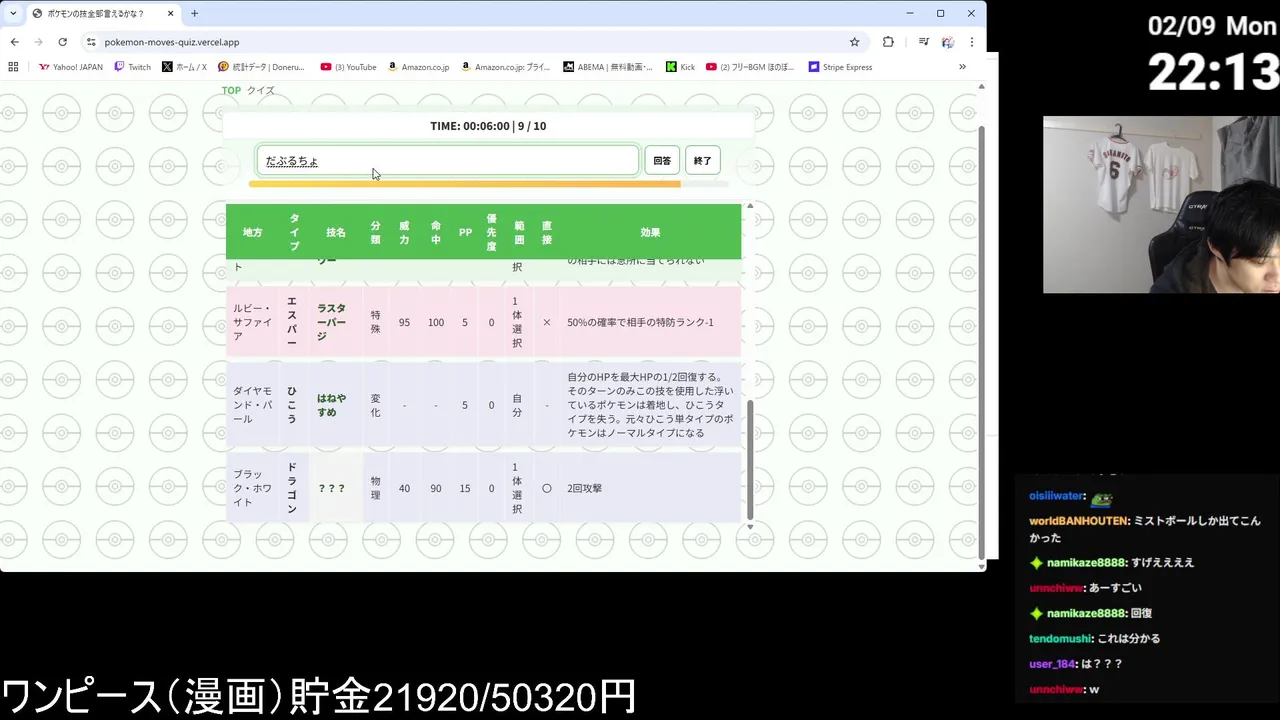Submit answer with the 回答 button
Viewport: 1280px width, 720px height.
click(x=662, y=160)
